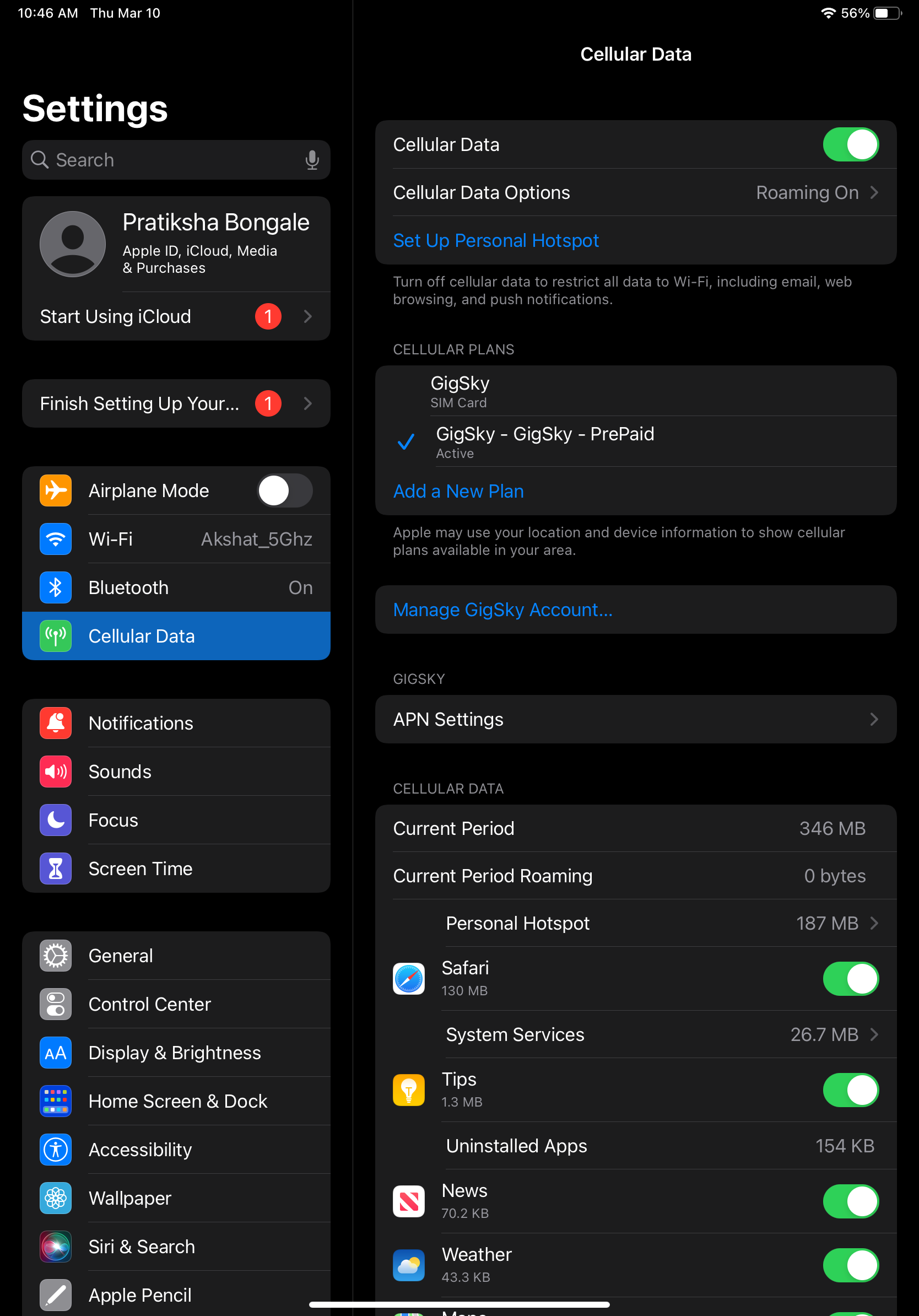Tap the News app icon
Screen dimensions: 919x1316
(408, 1201)
